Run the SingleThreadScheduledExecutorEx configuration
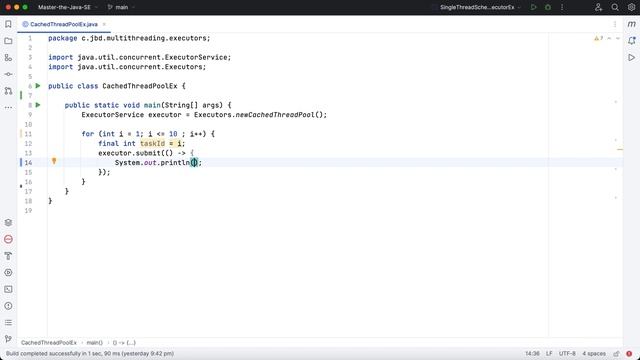This screenshot has width=640, height=360. [x=533, y=7]
